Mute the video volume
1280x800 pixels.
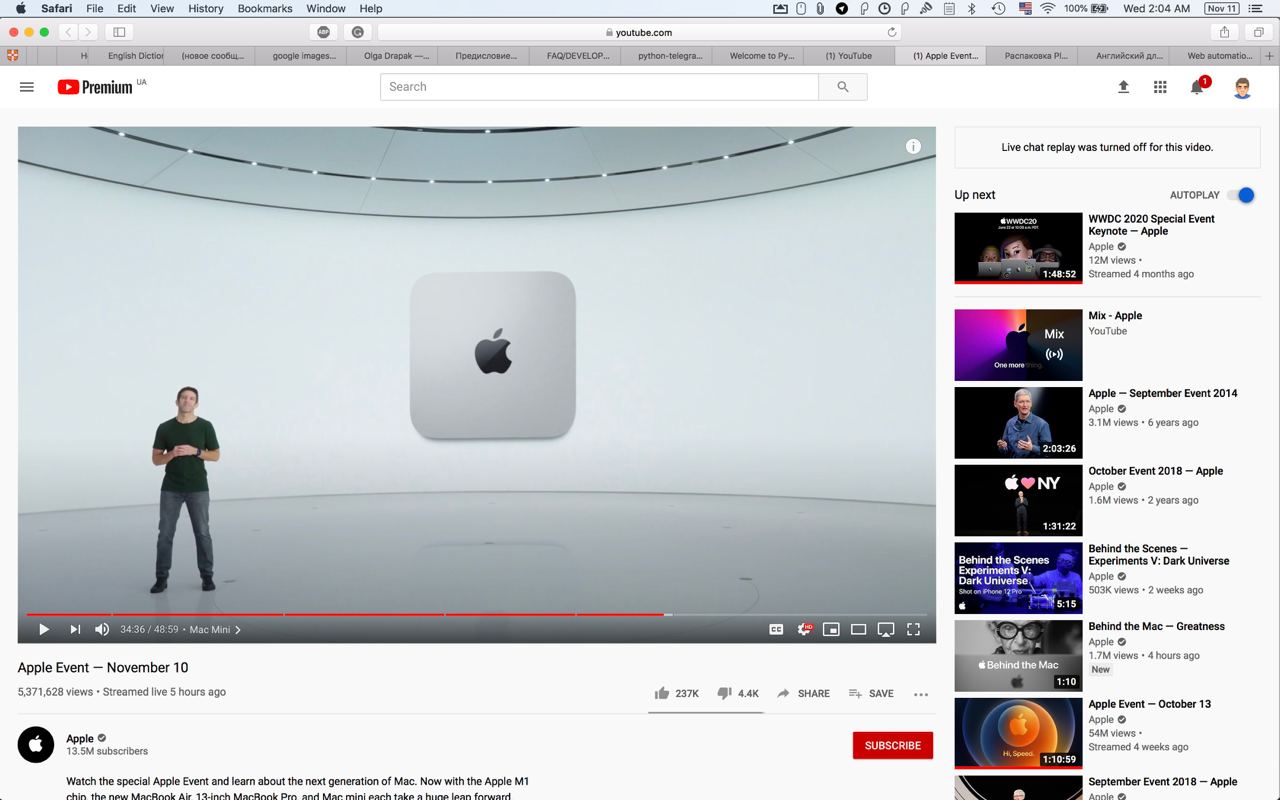coord(102,629)
